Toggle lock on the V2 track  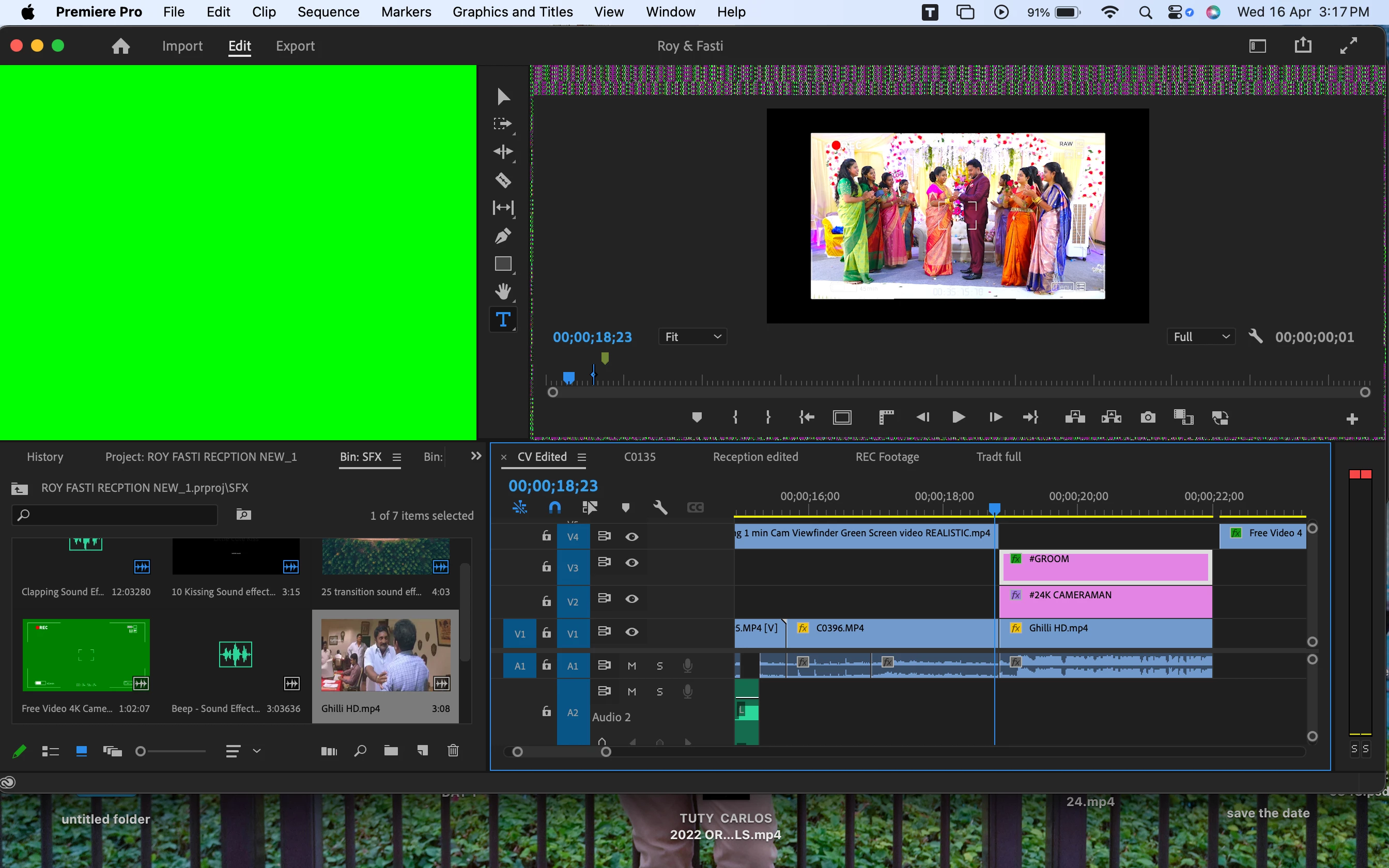point(546,601)
